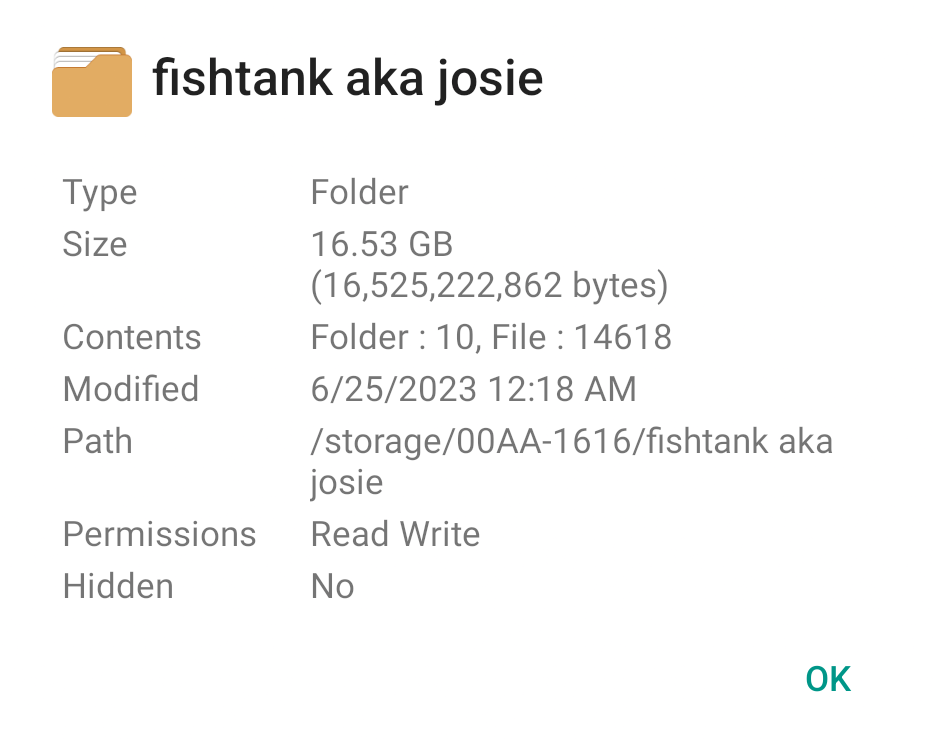Viewport: 934px width, 742px height.
Task: Click the Hidden value 'No'
Action: 332,586
